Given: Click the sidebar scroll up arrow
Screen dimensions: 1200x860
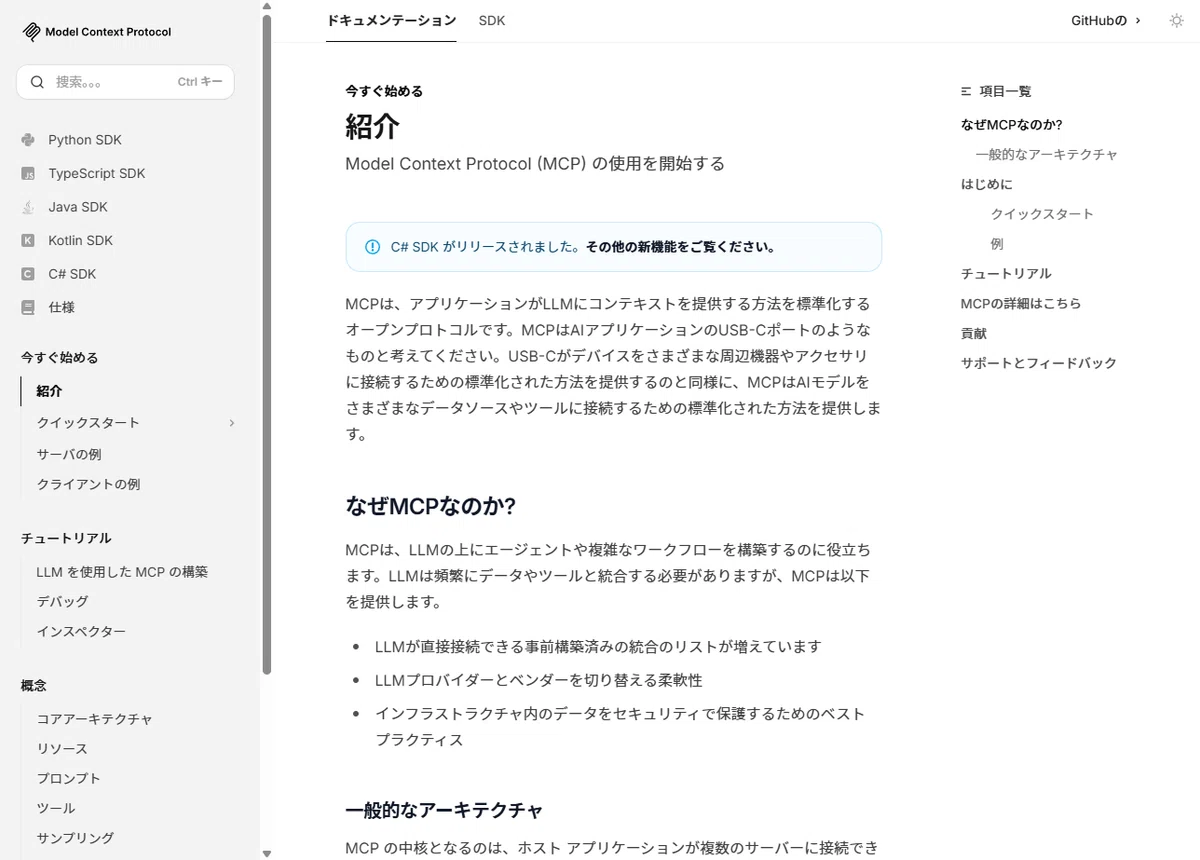Looking at the screenshot, I should pos(266,6).
